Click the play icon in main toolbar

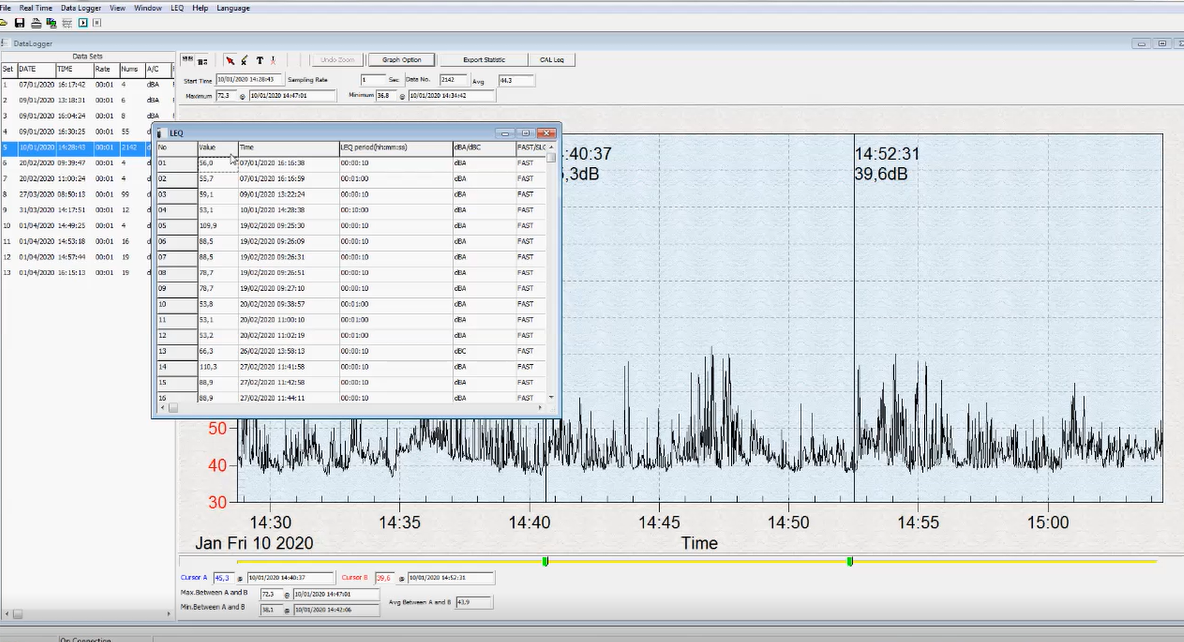point(82,22)
